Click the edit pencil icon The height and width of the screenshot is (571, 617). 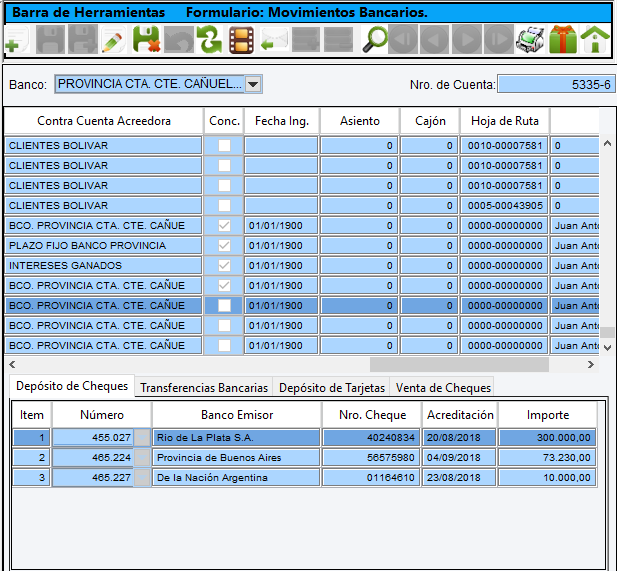tap(114, 40)
